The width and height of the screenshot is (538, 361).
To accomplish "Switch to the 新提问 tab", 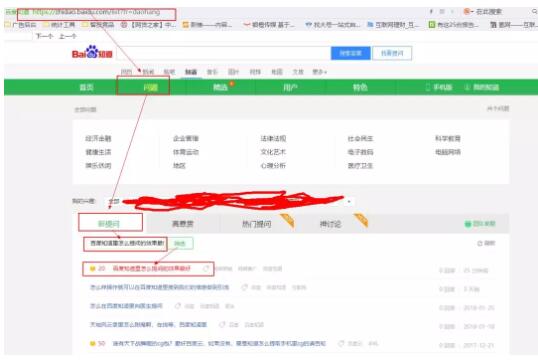I will pos(109,224).
